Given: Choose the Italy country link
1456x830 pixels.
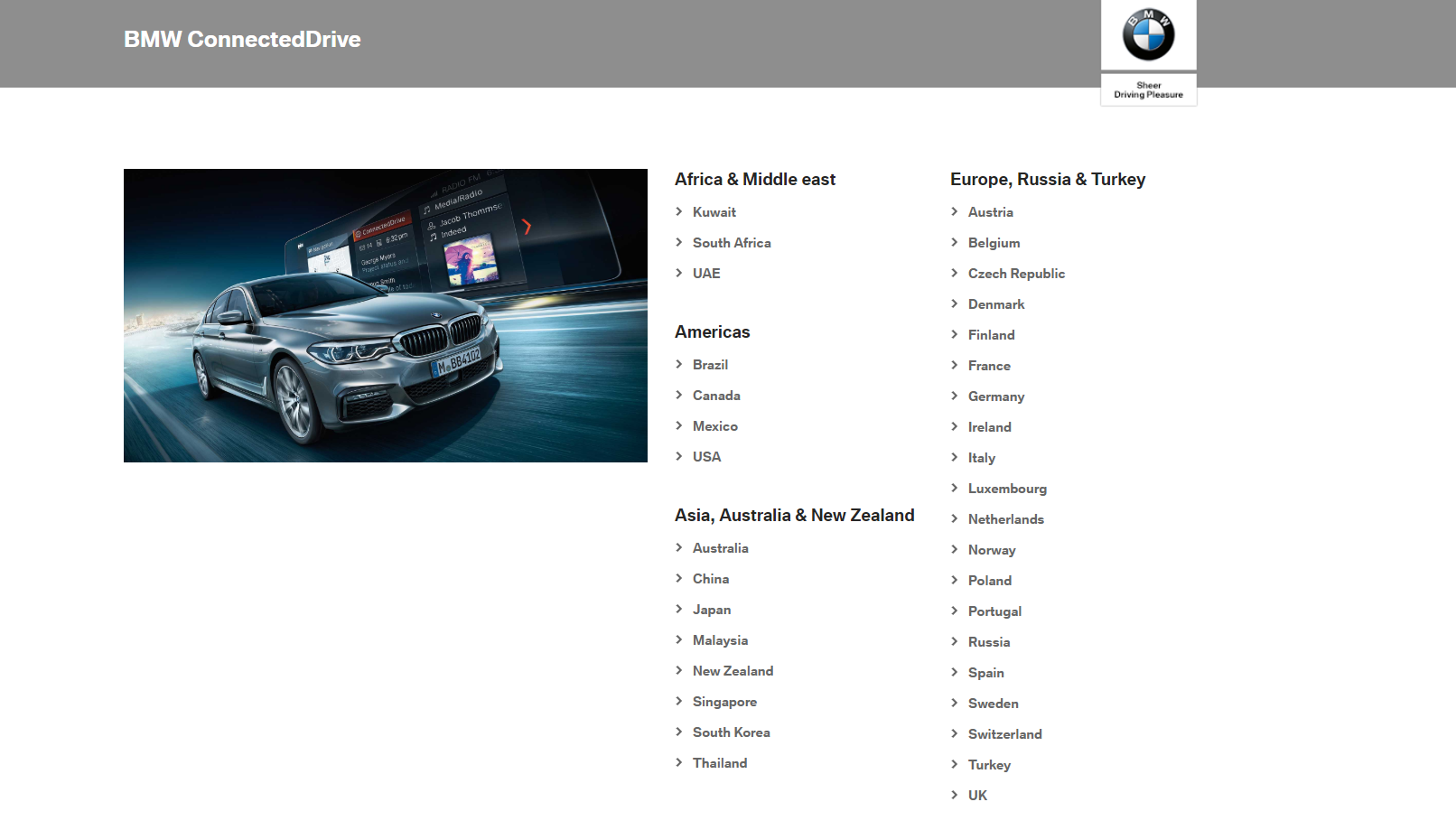Looking at the screenshot, I should [982, 458].
